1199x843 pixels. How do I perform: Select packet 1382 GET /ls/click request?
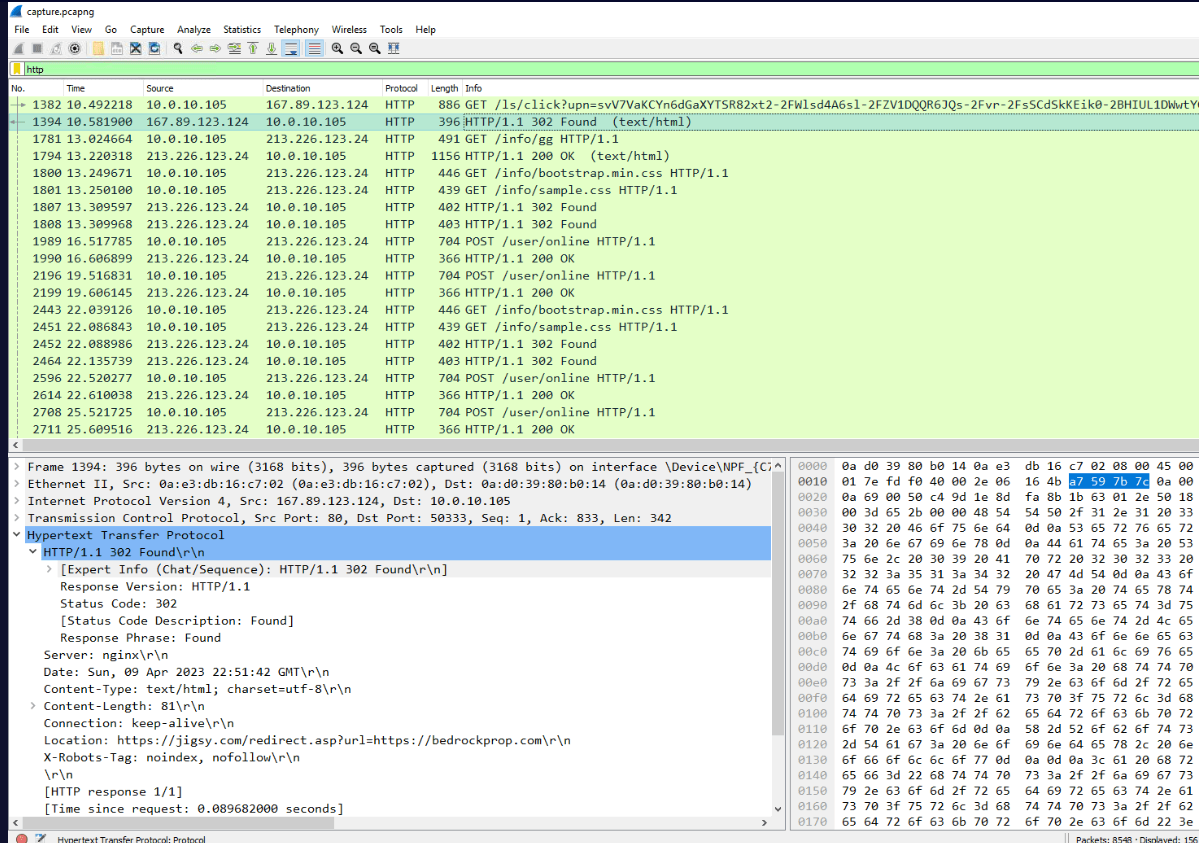point(604,105)
